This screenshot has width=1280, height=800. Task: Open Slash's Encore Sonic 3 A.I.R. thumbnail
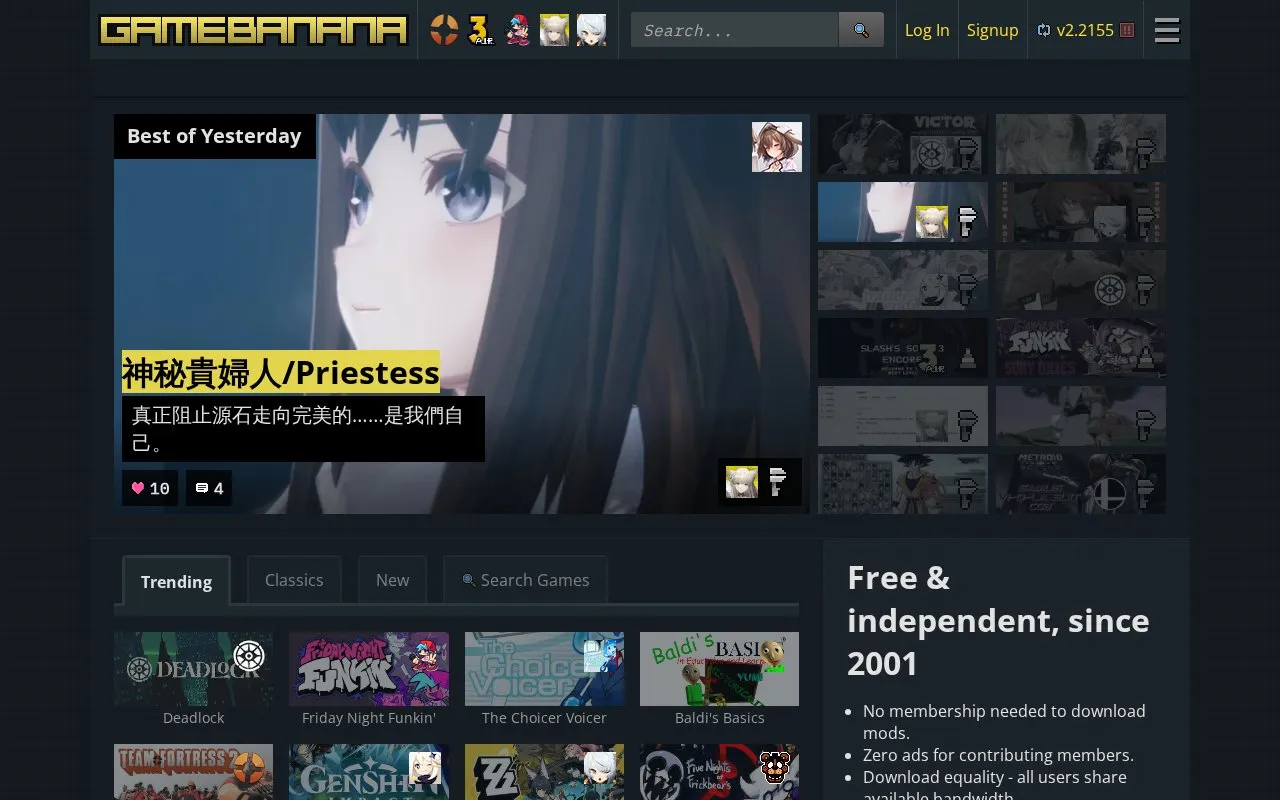pos(903,348)
